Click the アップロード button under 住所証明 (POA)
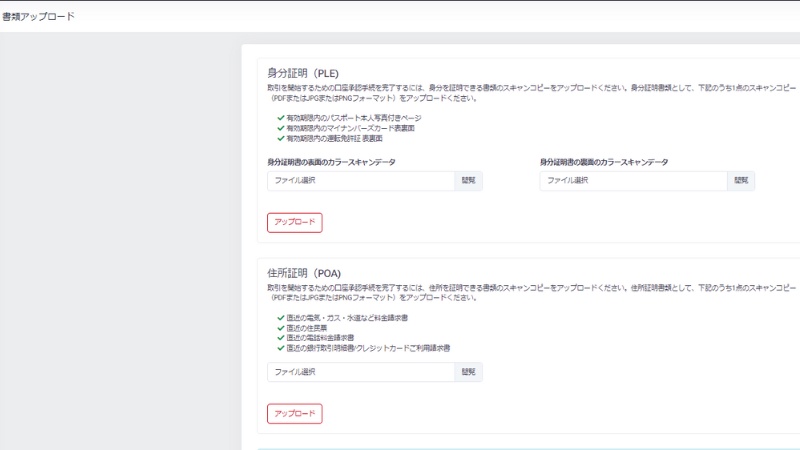 pos(294,413)
